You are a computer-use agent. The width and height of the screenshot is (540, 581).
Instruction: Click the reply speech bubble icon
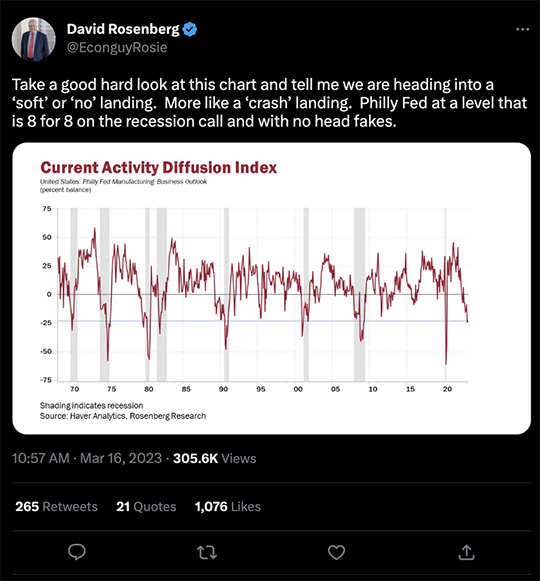(x=77, y=552)
